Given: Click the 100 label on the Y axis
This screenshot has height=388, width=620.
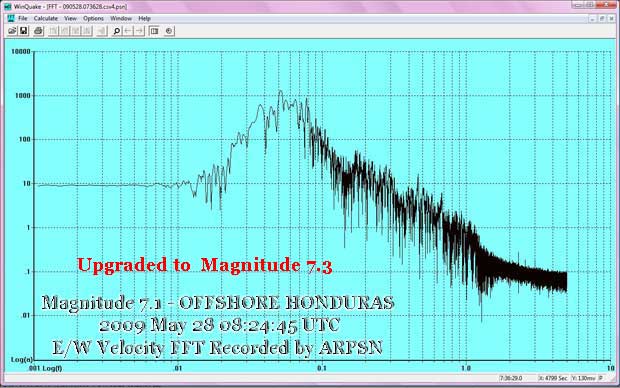Looking at the screenshot, I should (25, 139).
